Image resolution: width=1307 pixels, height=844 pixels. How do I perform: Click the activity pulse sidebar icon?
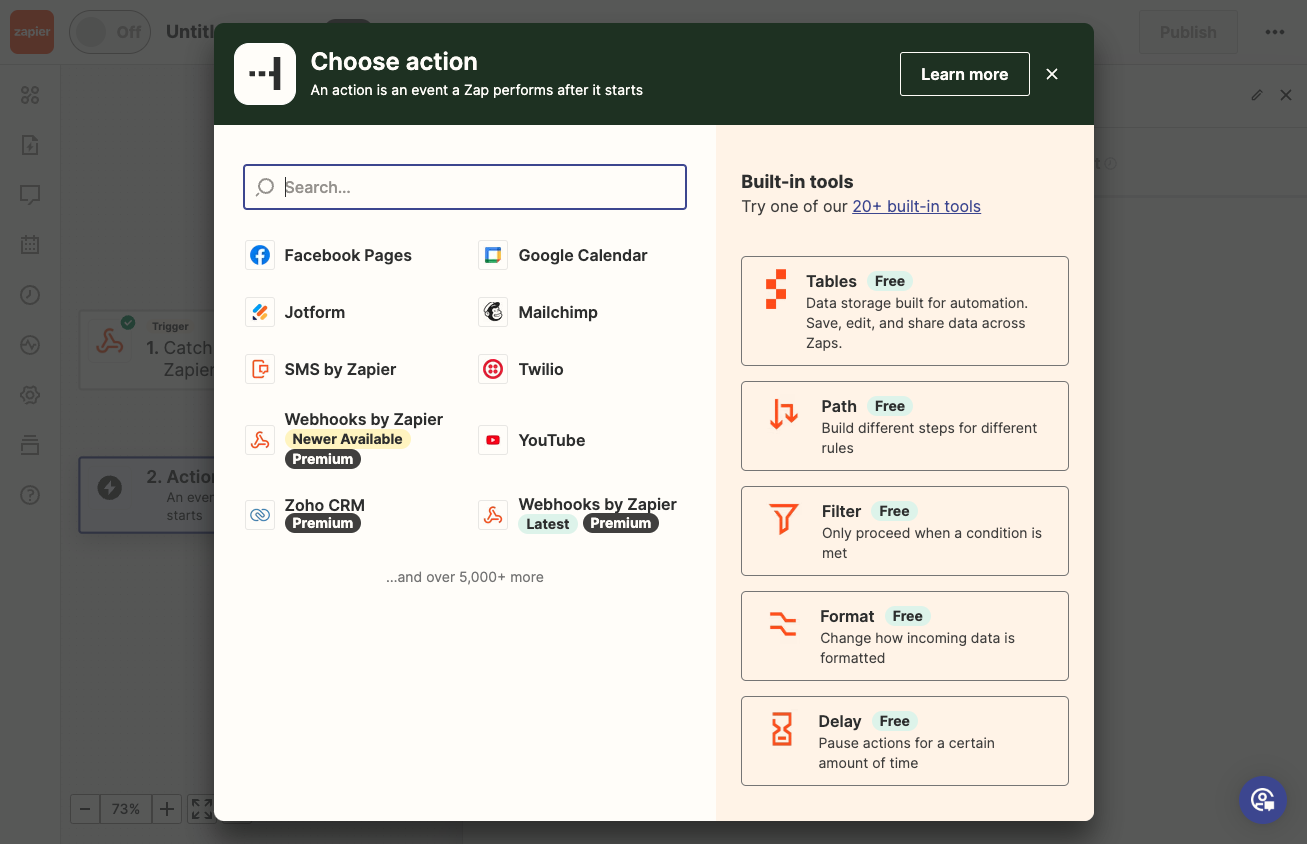[x=30, y=345]
